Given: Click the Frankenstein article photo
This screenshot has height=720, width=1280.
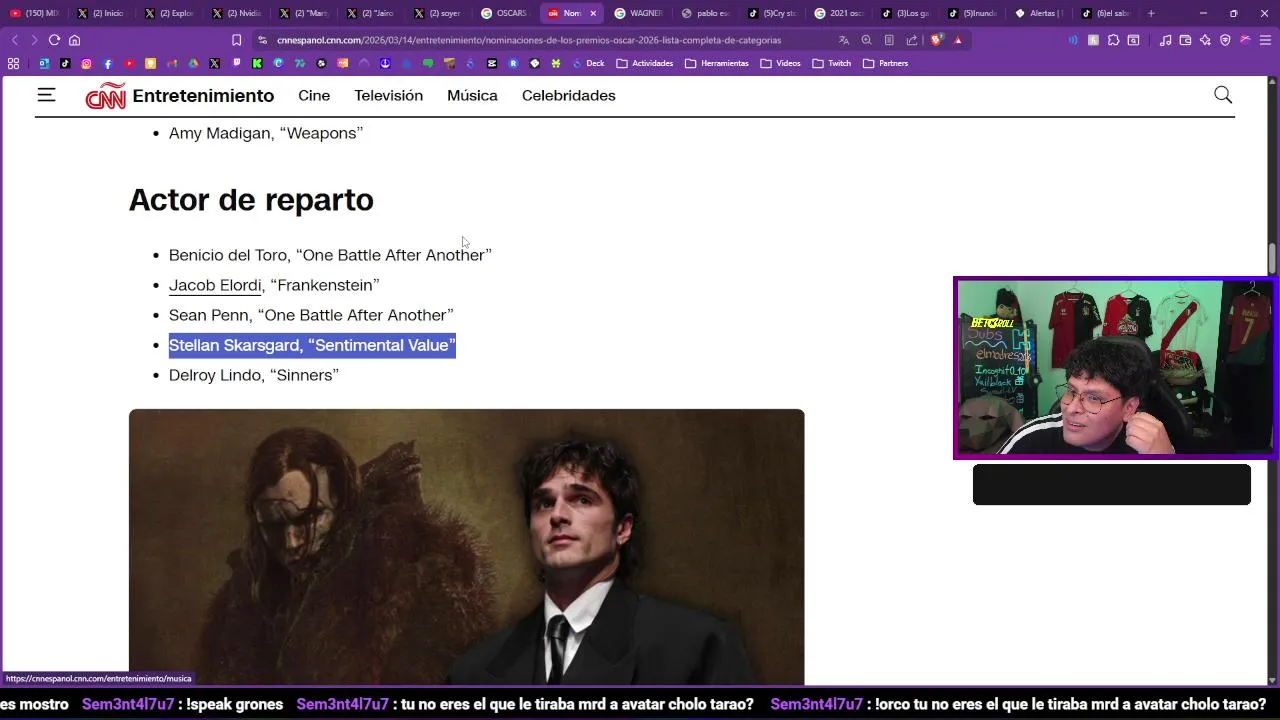Looking at the screenshot, I should 466,547.
